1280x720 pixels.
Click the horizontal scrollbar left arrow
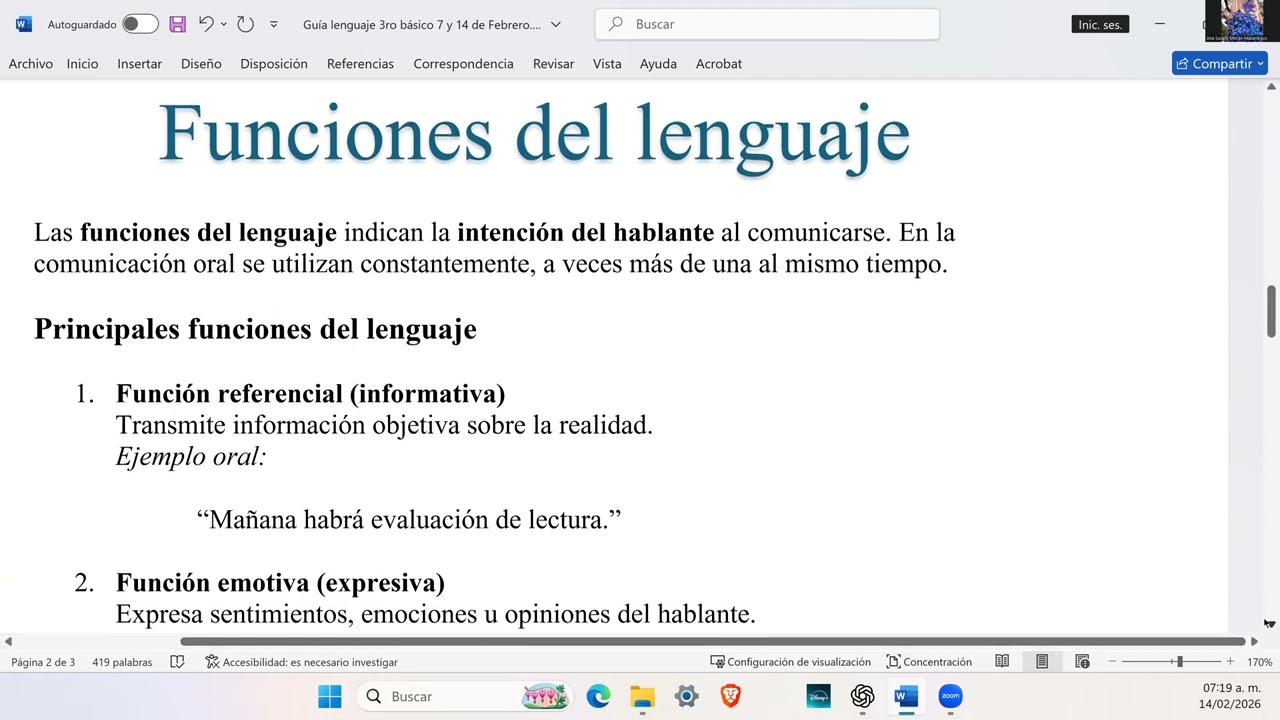(x=8, y=641)
